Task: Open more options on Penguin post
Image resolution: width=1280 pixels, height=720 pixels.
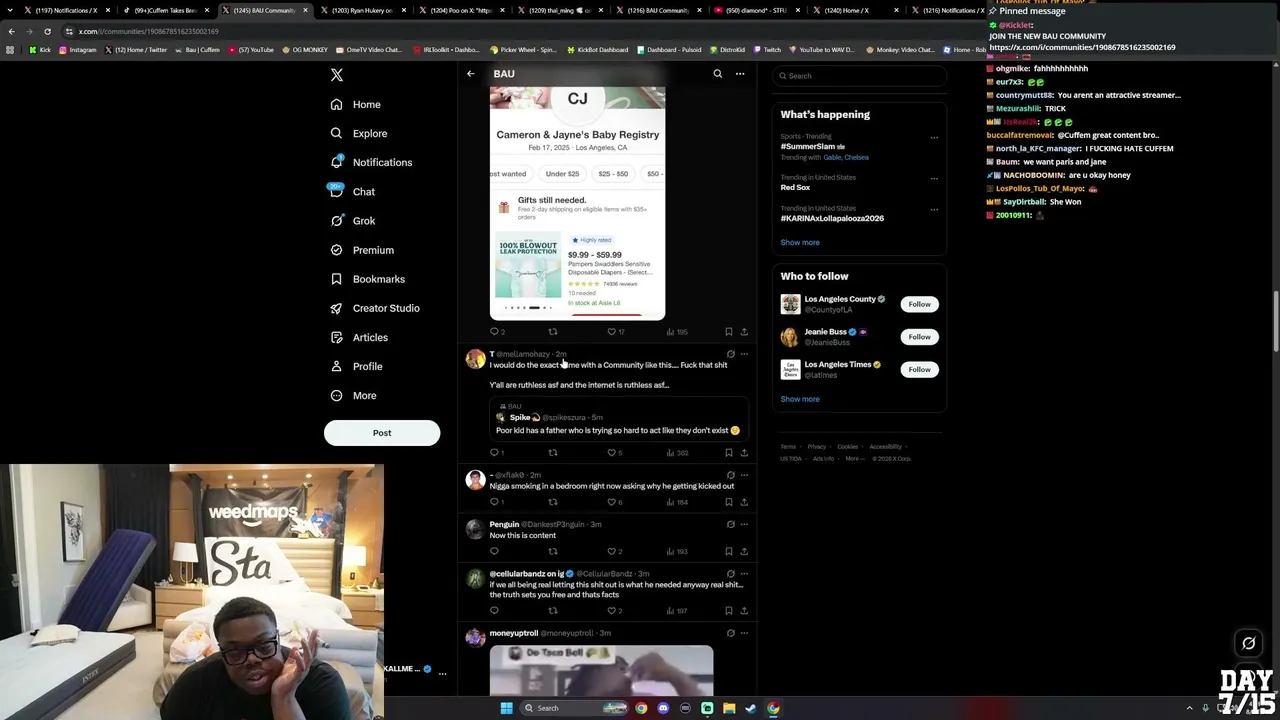Action: pyautogui.click(x=744, y=524)
